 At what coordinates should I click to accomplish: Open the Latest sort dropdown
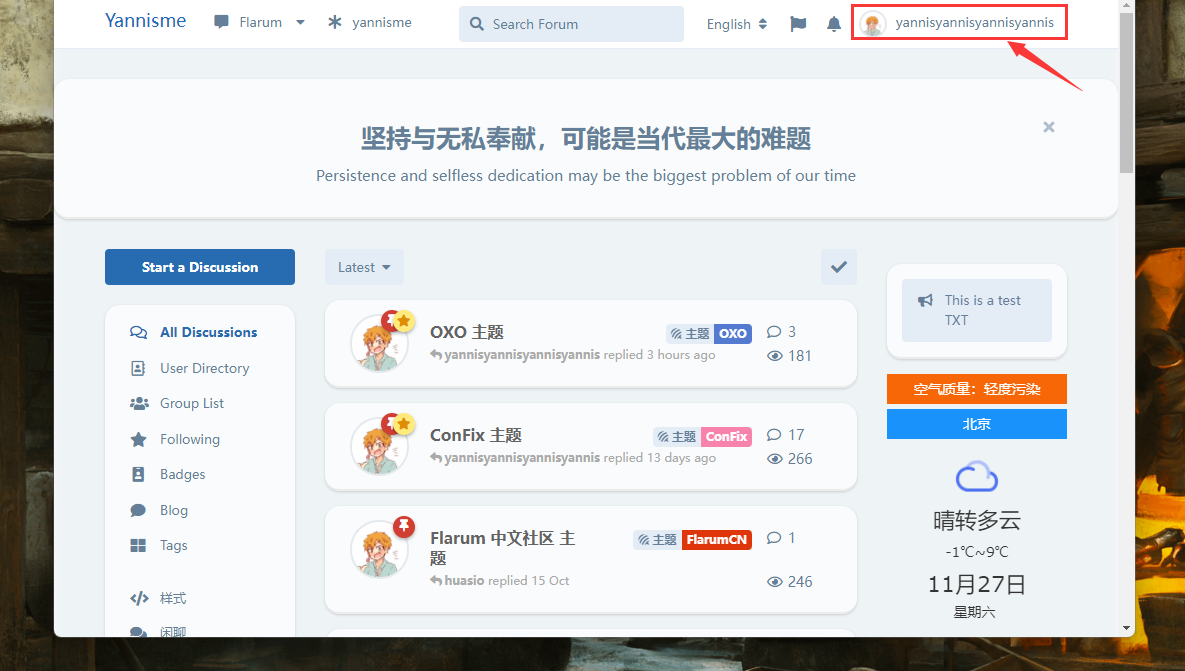(364, 267)
